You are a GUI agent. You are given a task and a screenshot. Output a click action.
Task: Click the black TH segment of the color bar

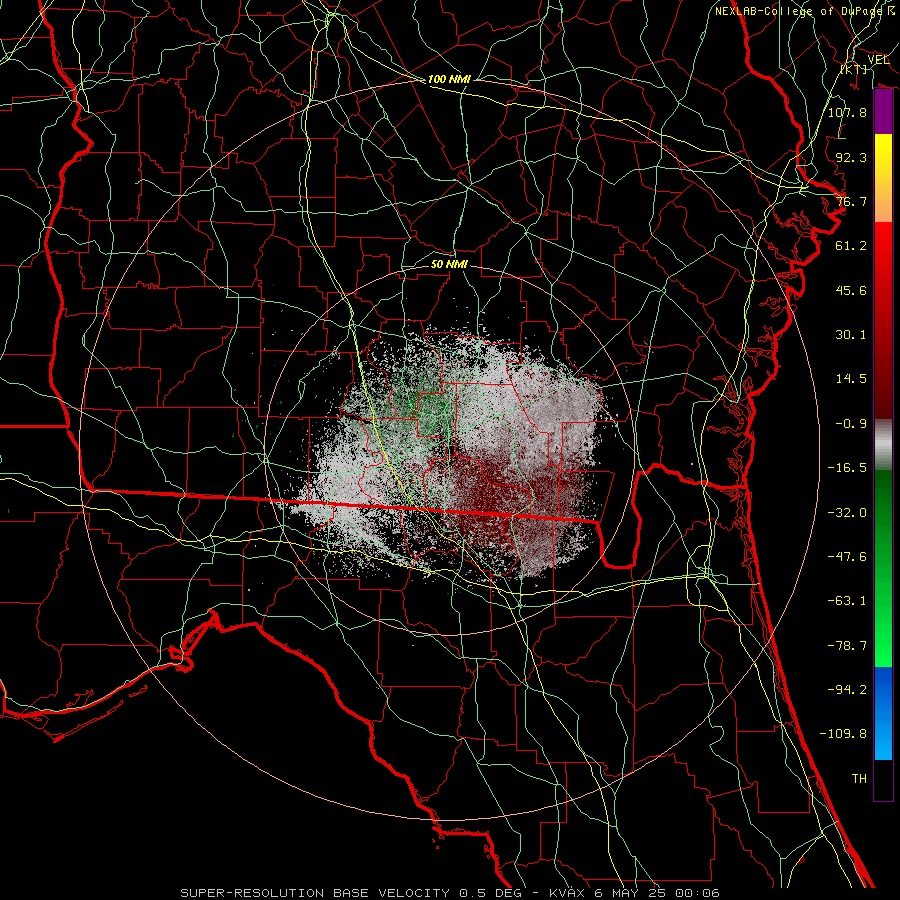click(883, 779)
